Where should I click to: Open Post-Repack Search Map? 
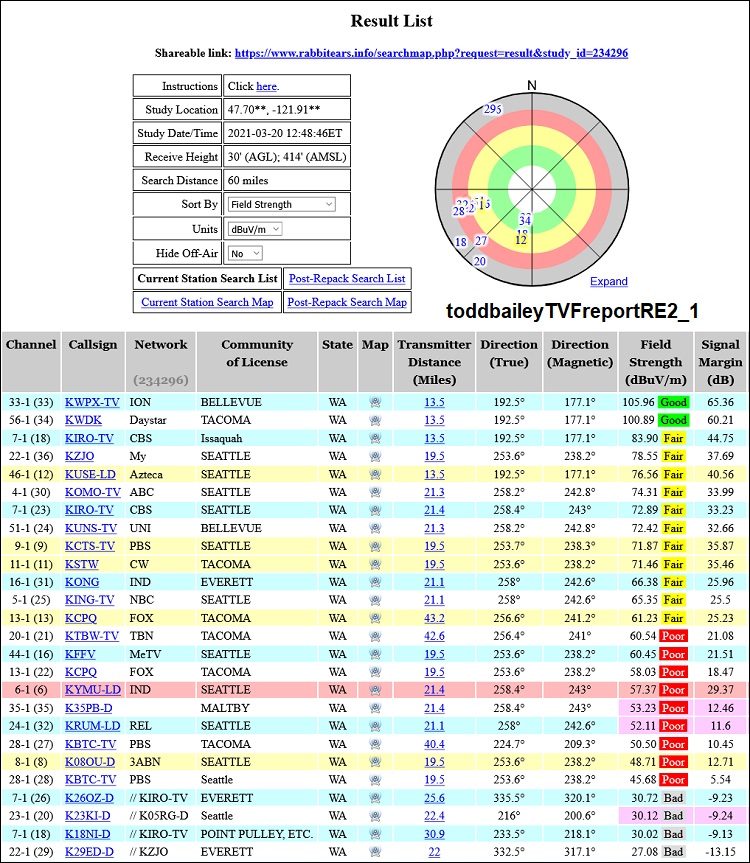pyautogui.click(x=346, y=302)
